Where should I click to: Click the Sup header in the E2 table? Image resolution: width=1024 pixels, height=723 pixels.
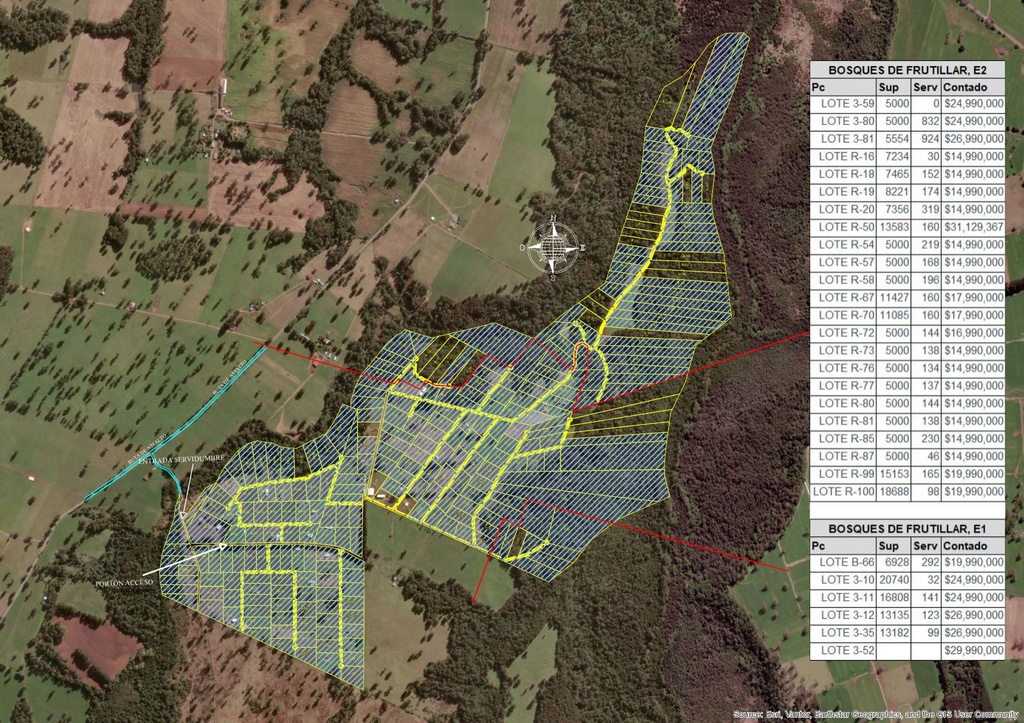click(893, 88)
